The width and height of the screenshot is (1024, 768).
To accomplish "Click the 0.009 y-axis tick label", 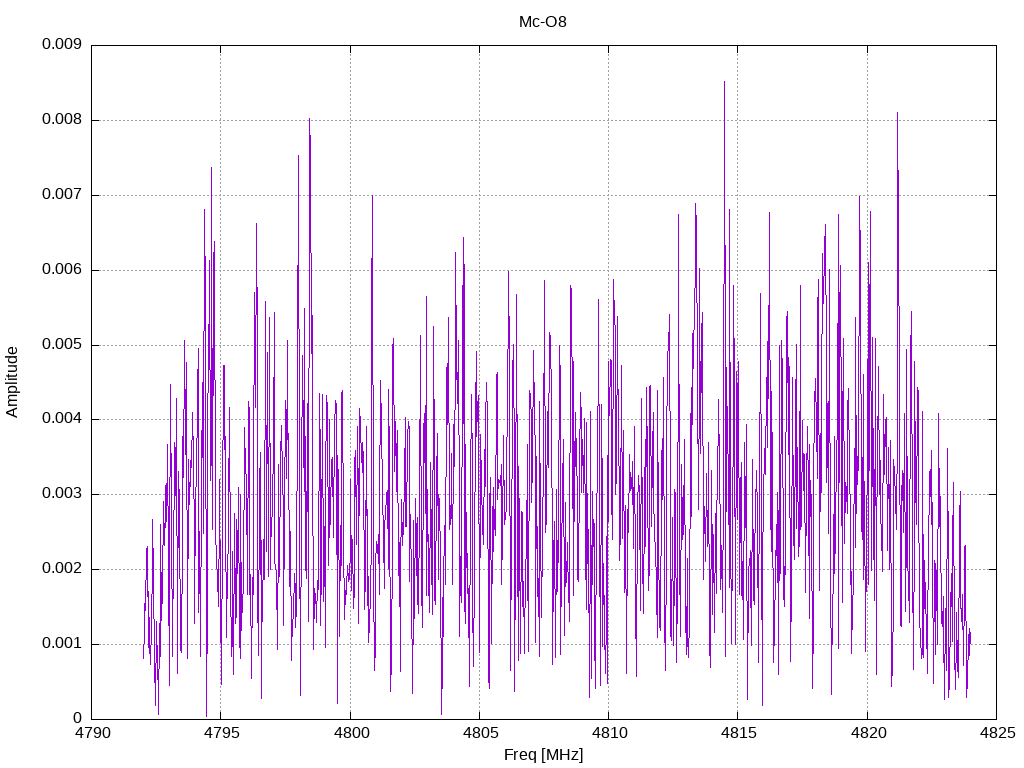I will point(62,44).
